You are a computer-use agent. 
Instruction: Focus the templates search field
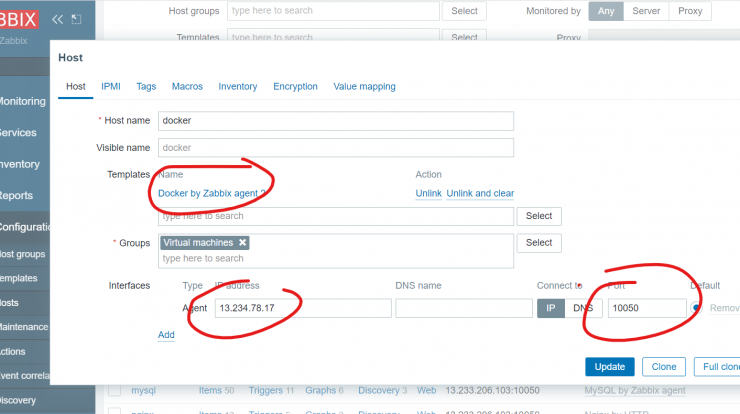tap(336, 216)
